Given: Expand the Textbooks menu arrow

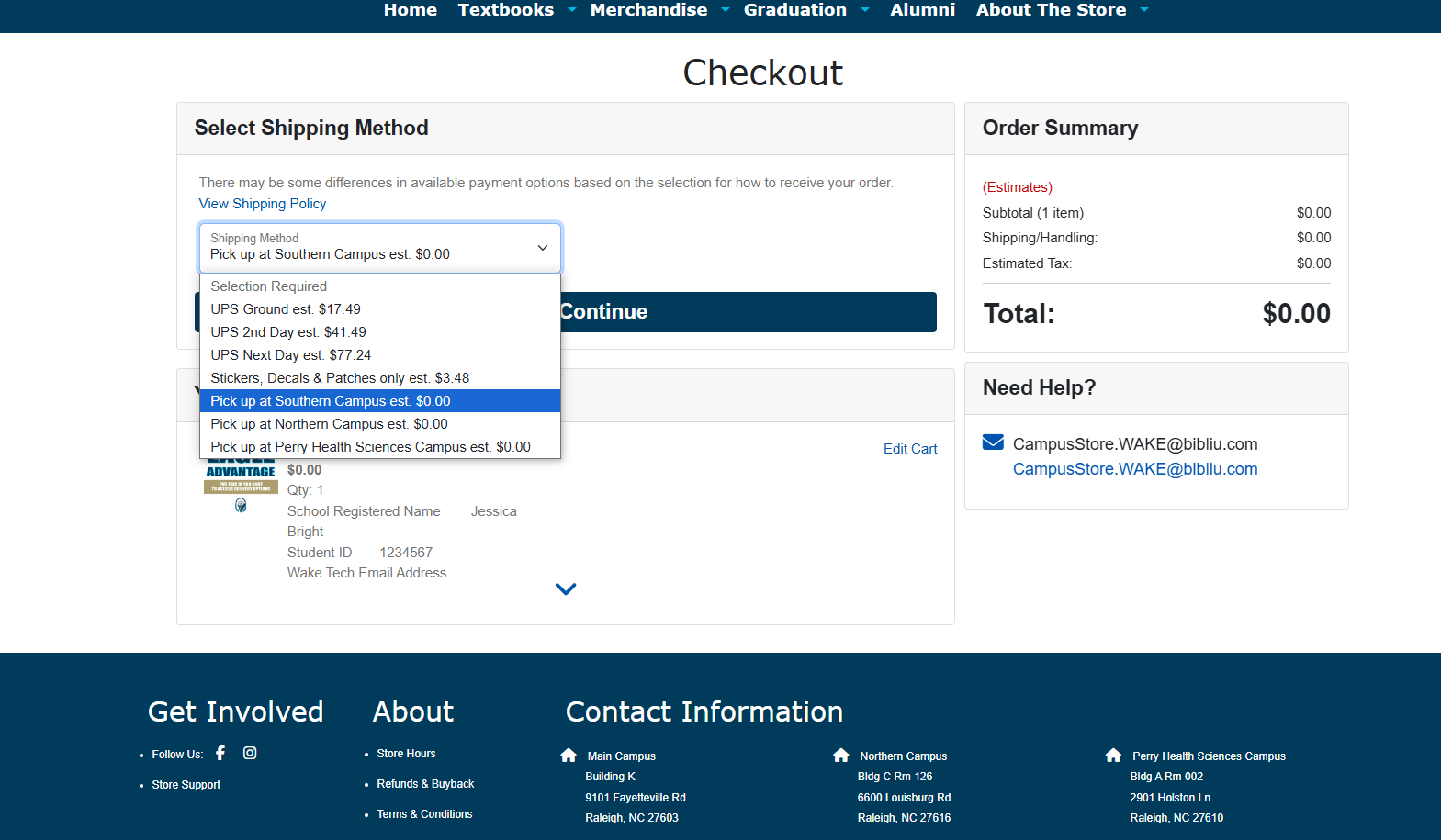Looking at the screenshot, I should coord(572,10).
